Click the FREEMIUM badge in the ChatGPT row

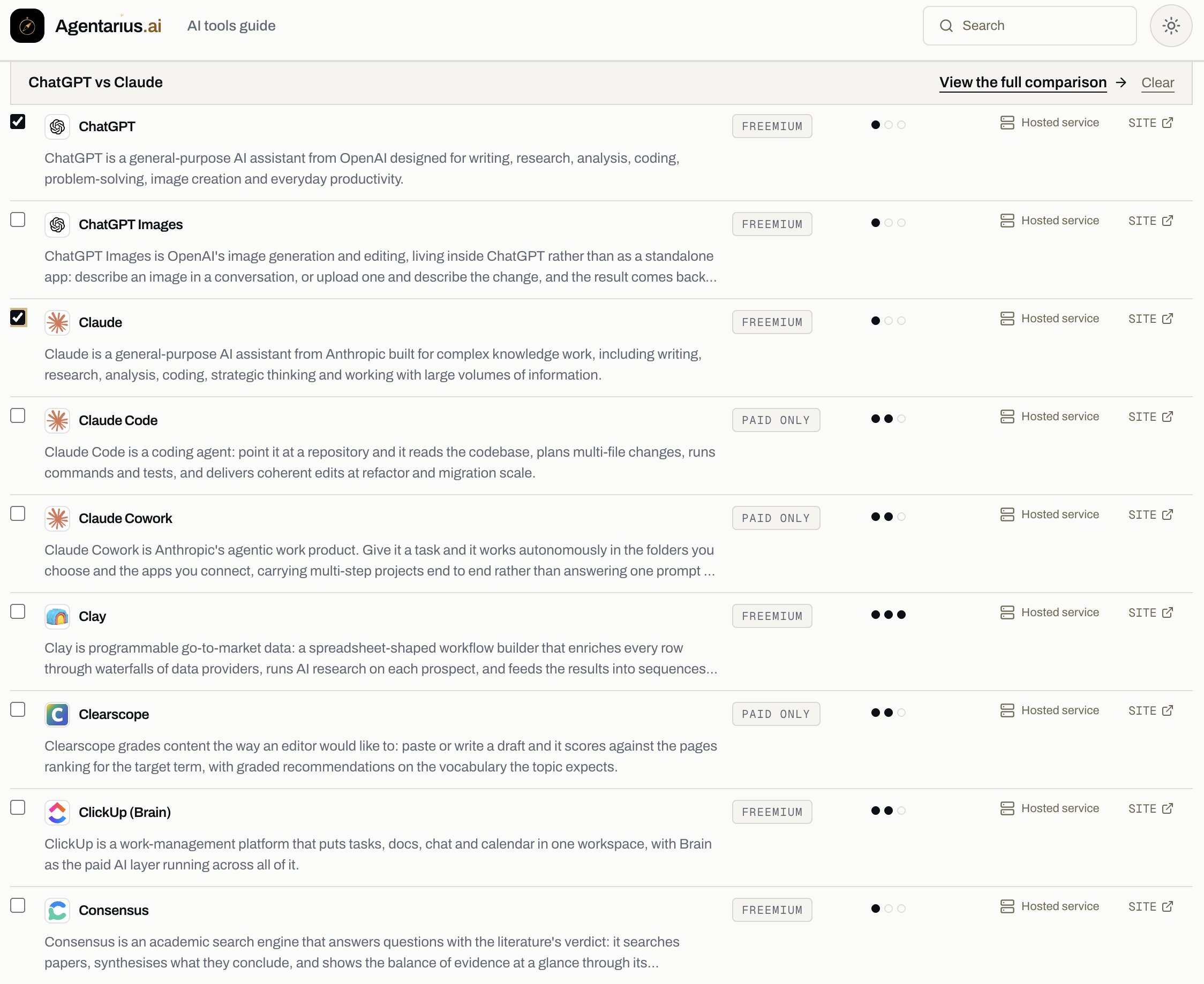pyautogui.click(x=772, y=126)
